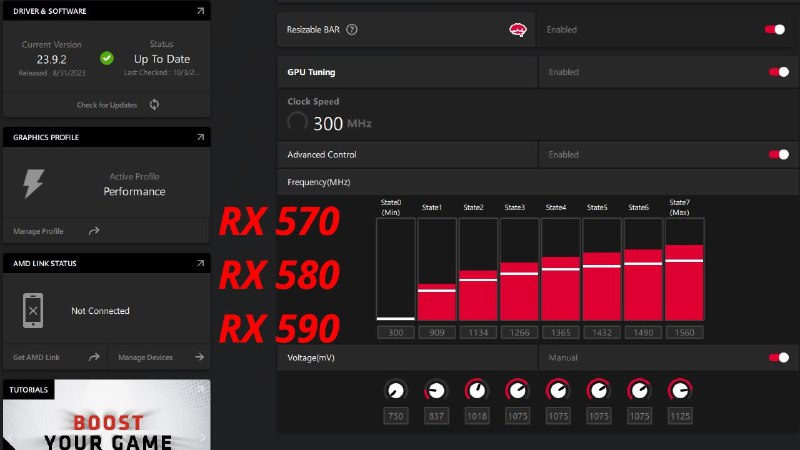Click the Tutorials label
800x450 pixels.
coord(29,390)
